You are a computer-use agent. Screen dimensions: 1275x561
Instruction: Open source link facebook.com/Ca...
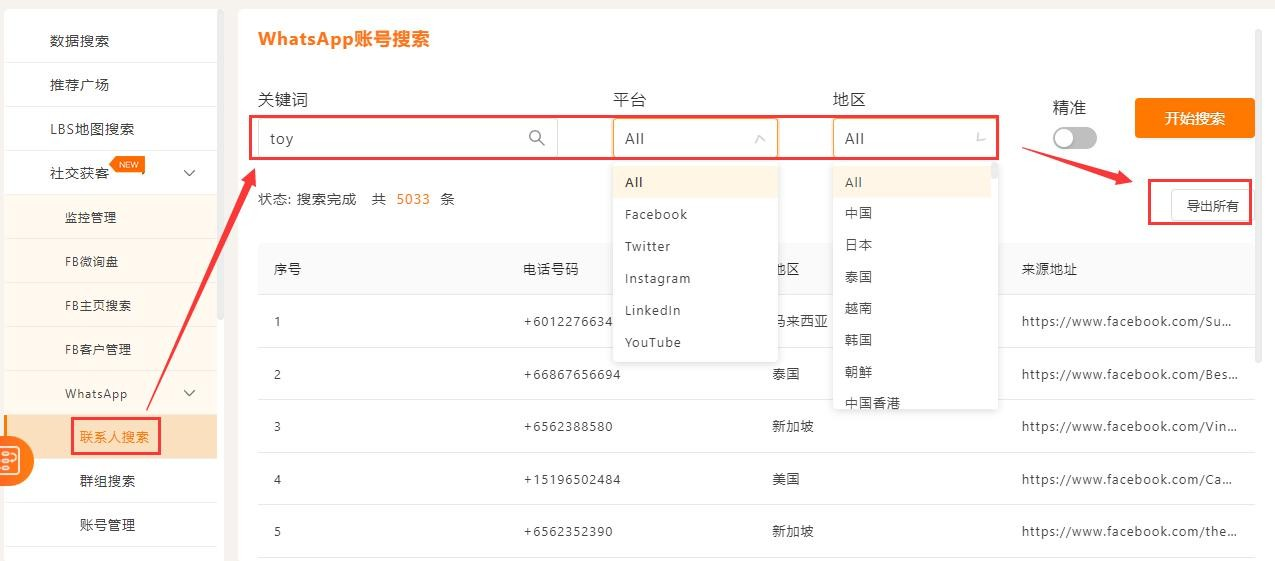(x=1126, y=479)
